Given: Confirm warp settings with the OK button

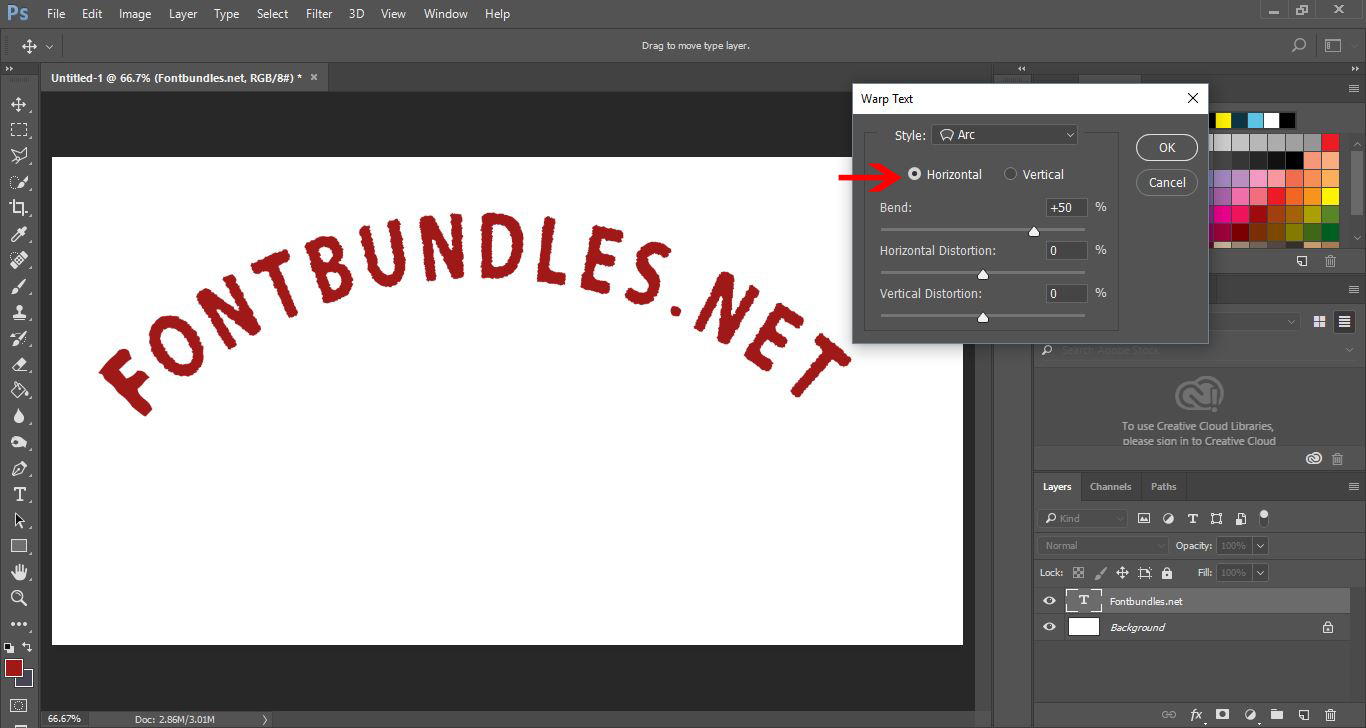Looking at the screenshot, I should 1166,147.
